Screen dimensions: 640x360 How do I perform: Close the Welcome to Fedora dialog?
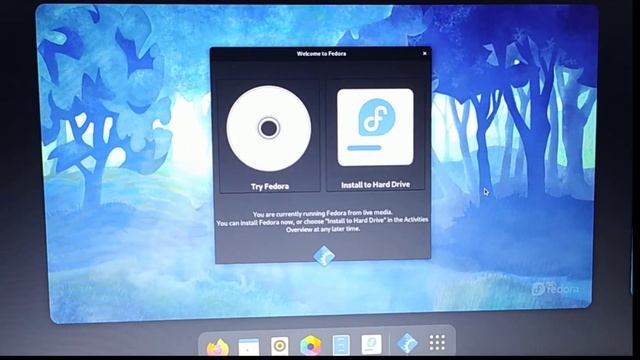[424, 53]
